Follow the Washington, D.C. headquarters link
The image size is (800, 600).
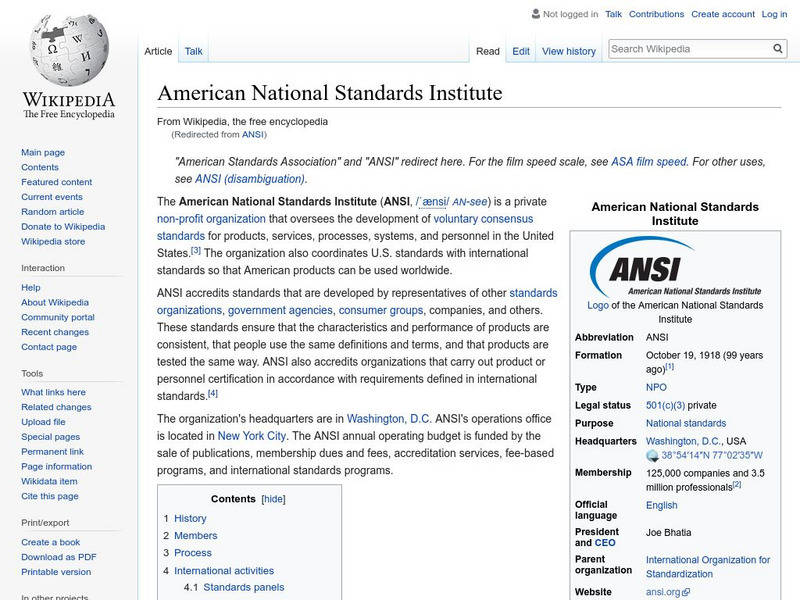pos(683,441)
